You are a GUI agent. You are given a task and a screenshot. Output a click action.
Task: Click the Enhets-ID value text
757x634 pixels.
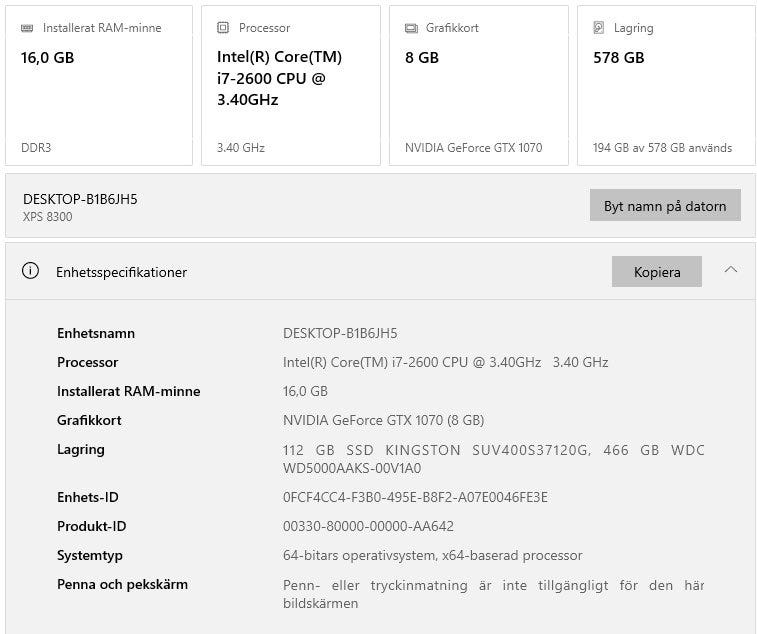(415, 497)
